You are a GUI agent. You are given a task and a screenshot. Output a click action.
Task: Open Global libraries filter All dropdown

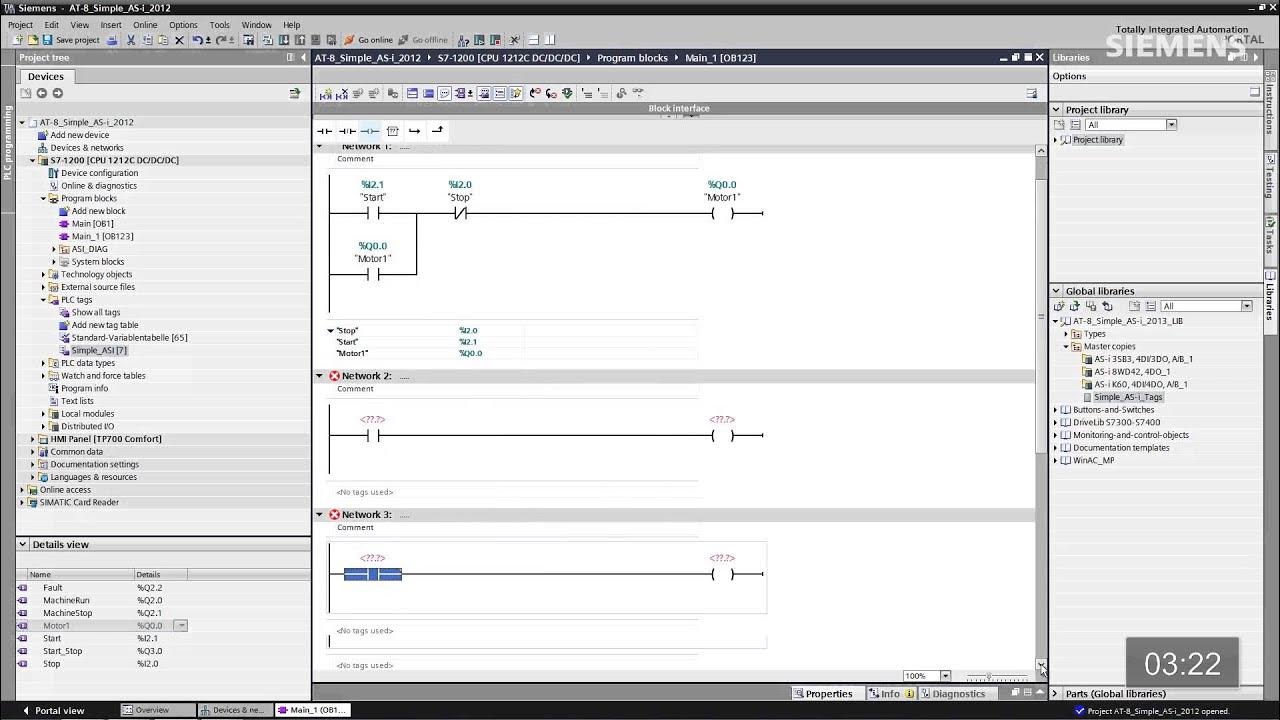(1246, 306)
